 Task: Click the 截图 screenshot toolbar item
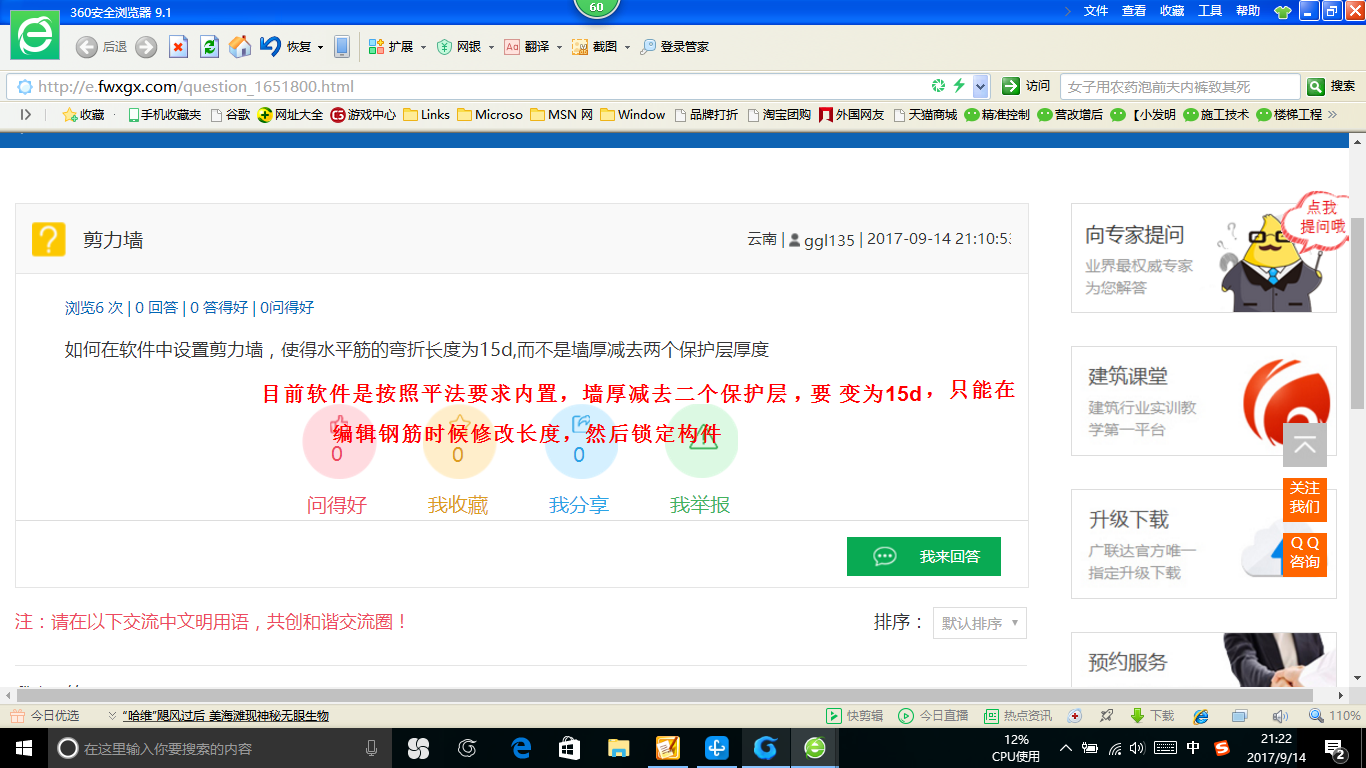[x=594, y=46]
